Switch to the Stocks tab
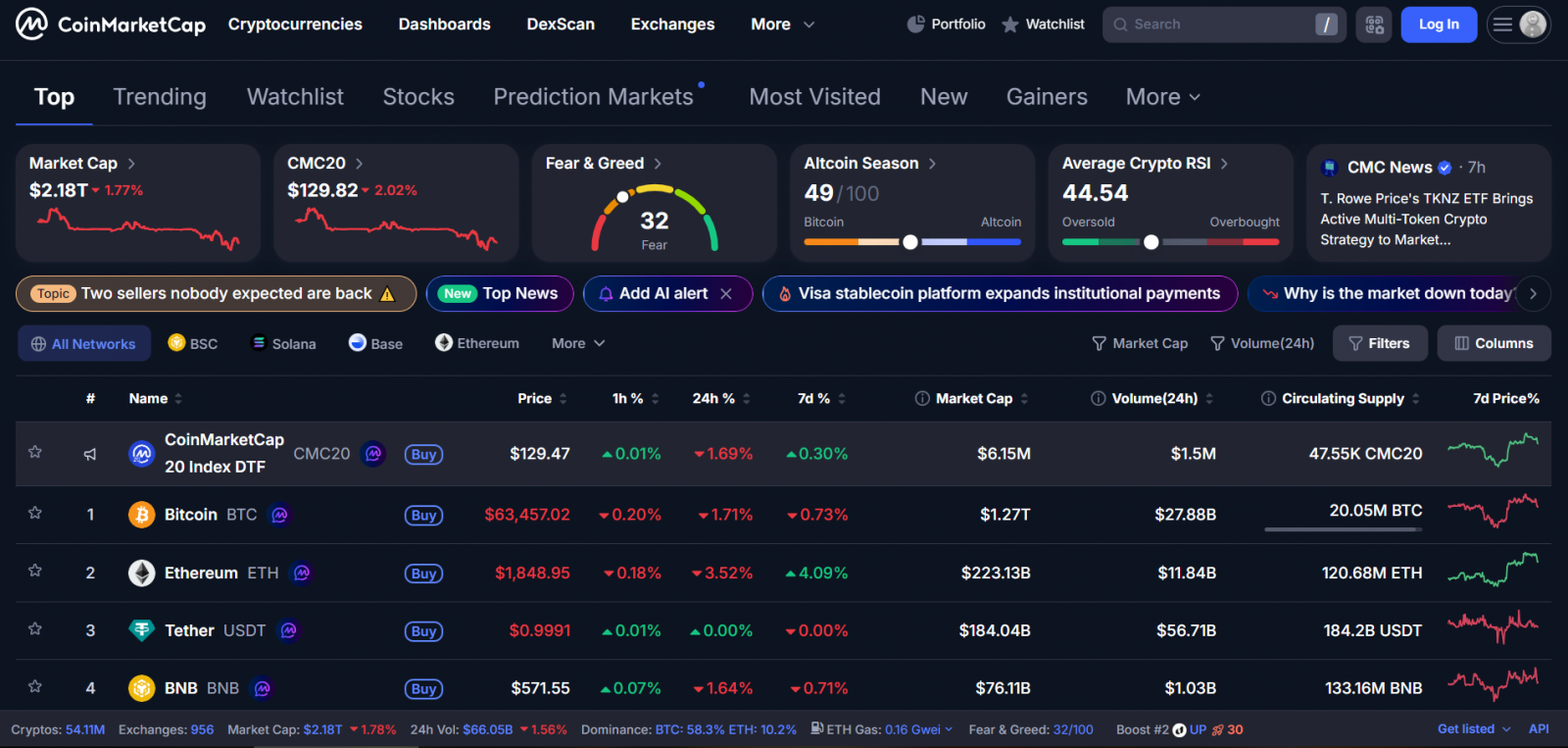 click(418, 97)
